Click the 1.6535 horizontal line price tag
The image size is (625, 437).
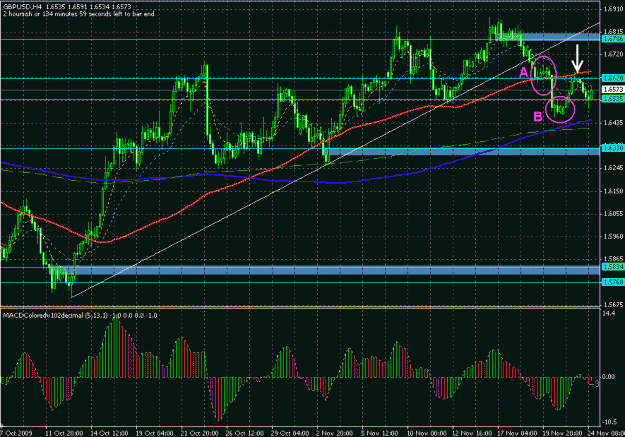tap(613, 98)
